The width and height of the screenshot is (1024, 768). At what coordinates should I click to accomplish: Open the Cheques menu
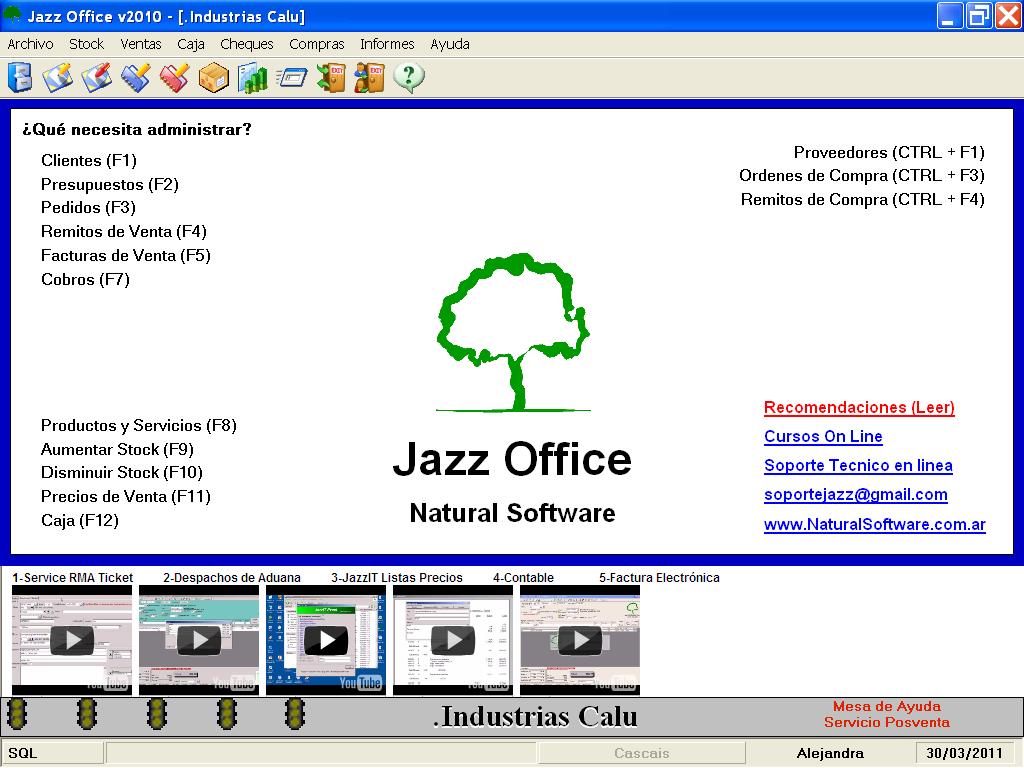click(247, 44)
